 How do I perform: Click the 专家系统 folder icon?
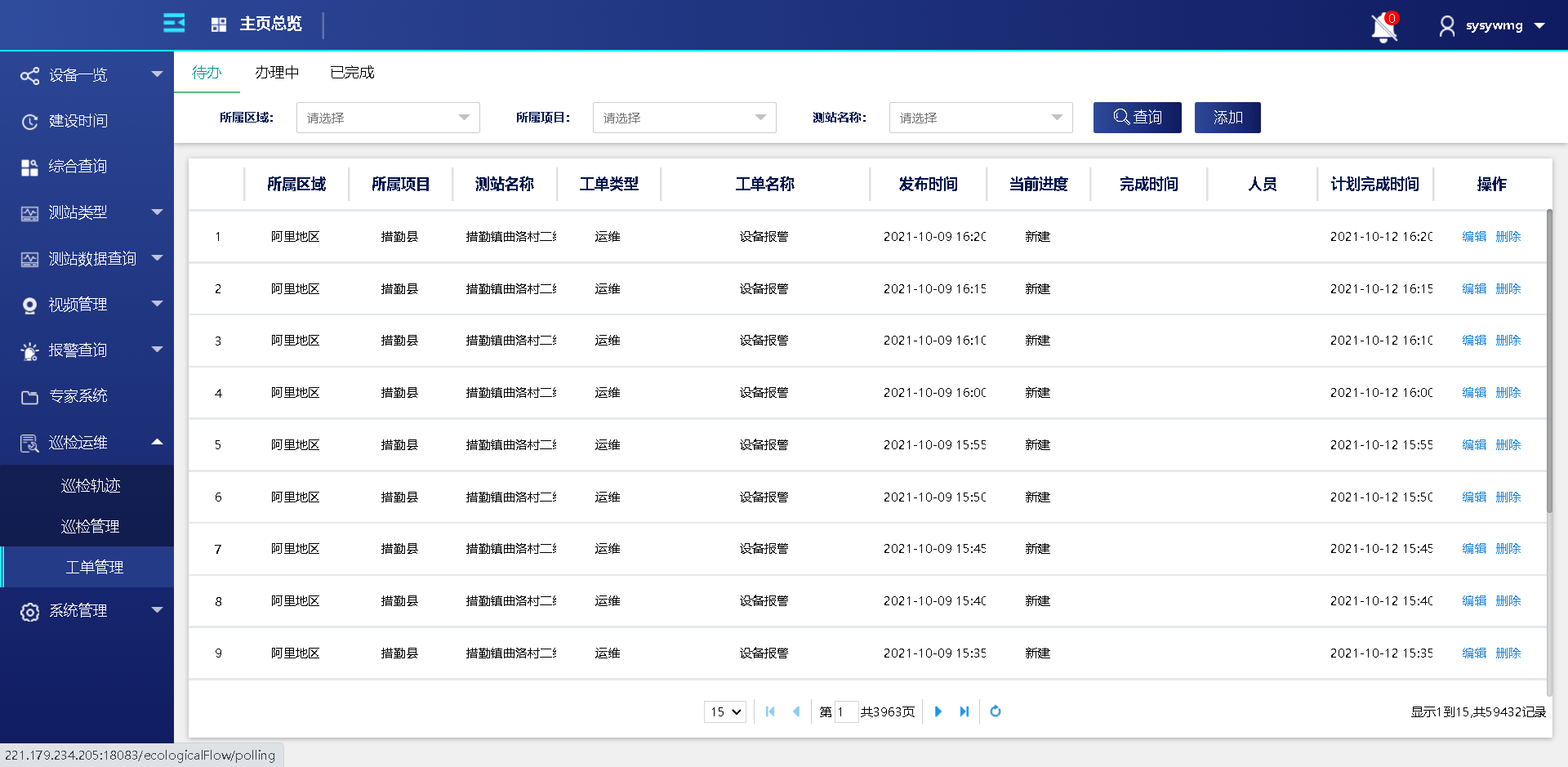29,397
